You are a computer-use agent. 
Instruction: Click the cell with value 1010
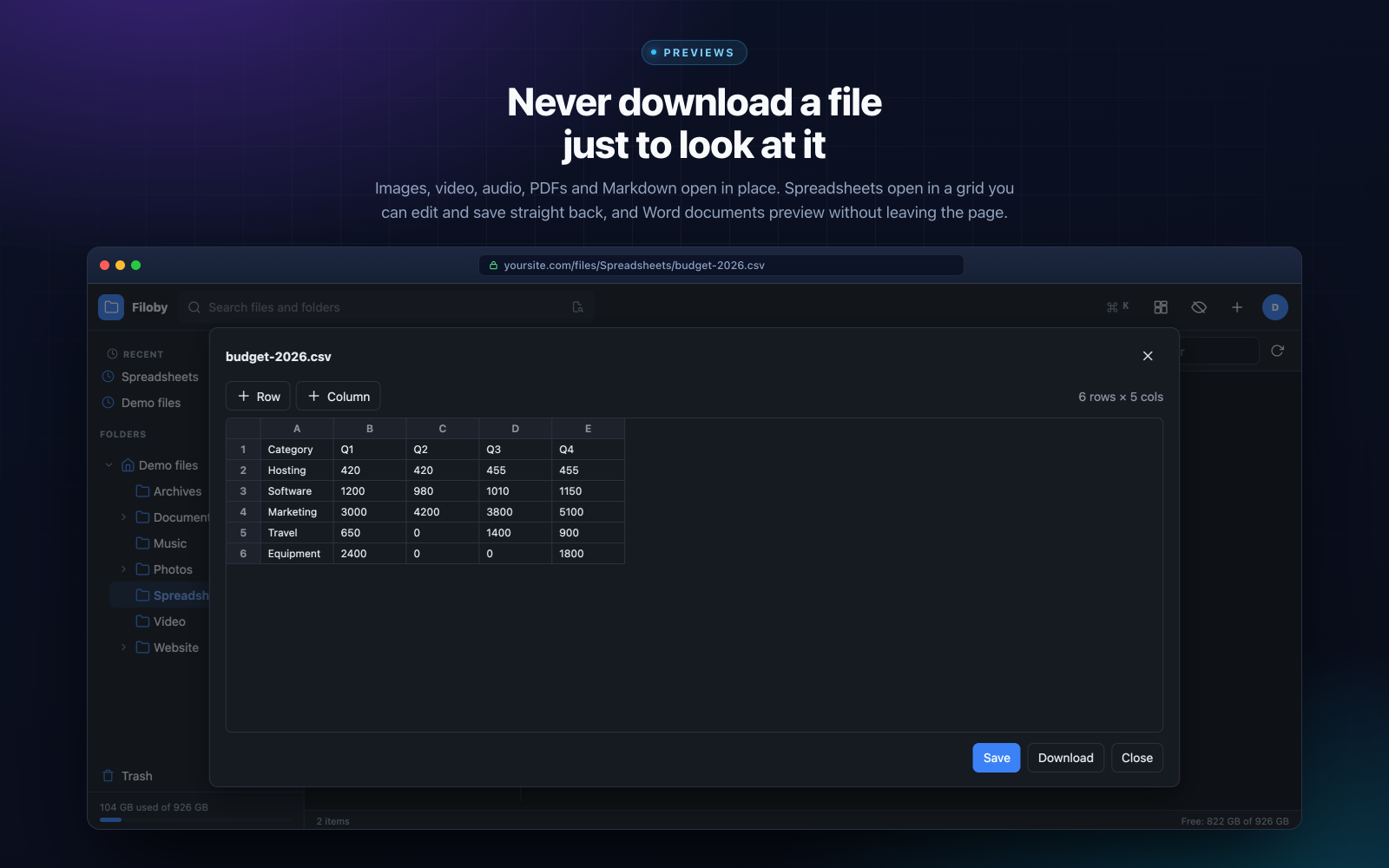pyautogui.click(x=516, y=491)
